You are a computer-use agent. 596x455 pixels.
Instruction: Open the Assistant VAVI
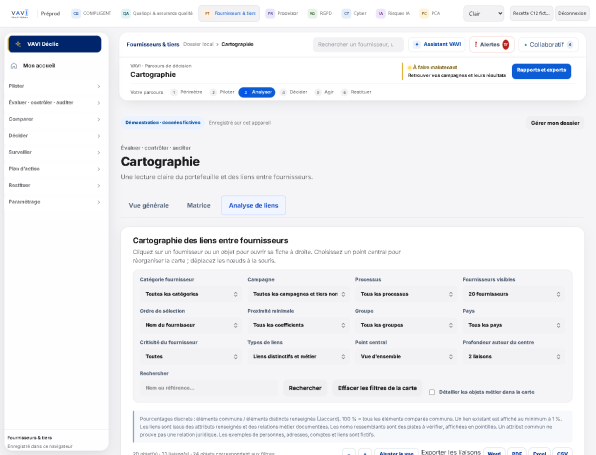pos(437,44)
